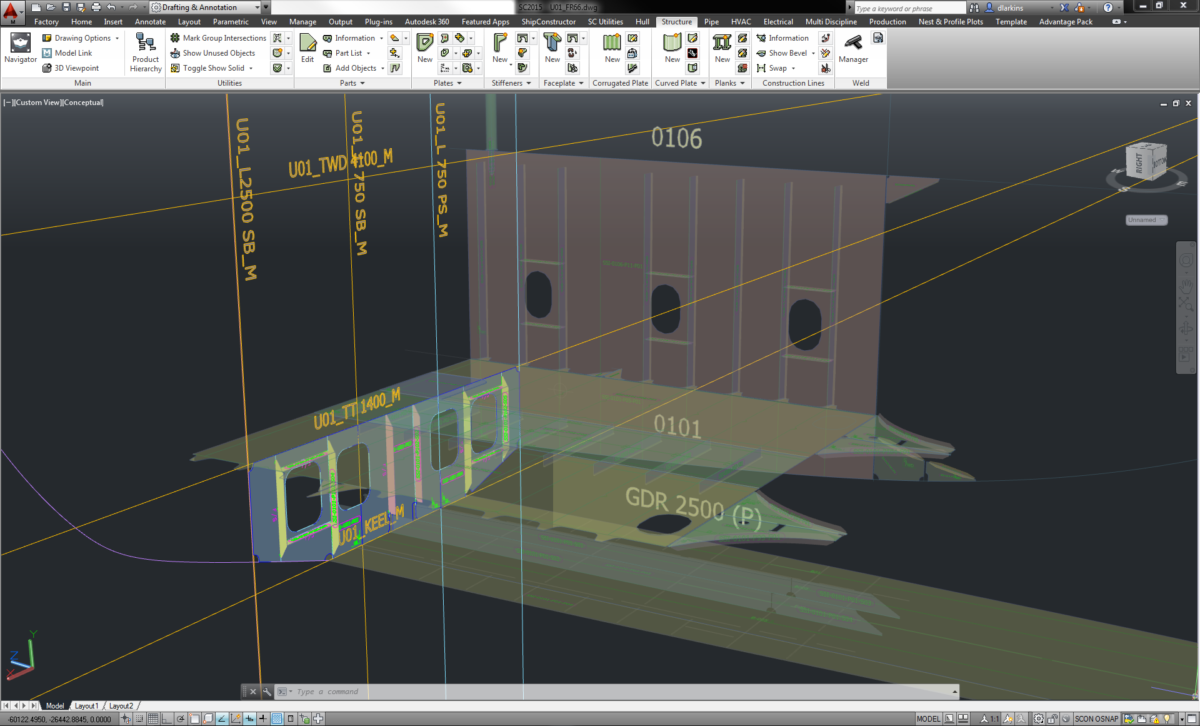Viewport: 1200px width, 726px height.
Task: Open the Weld Manager
Action: 853,48
